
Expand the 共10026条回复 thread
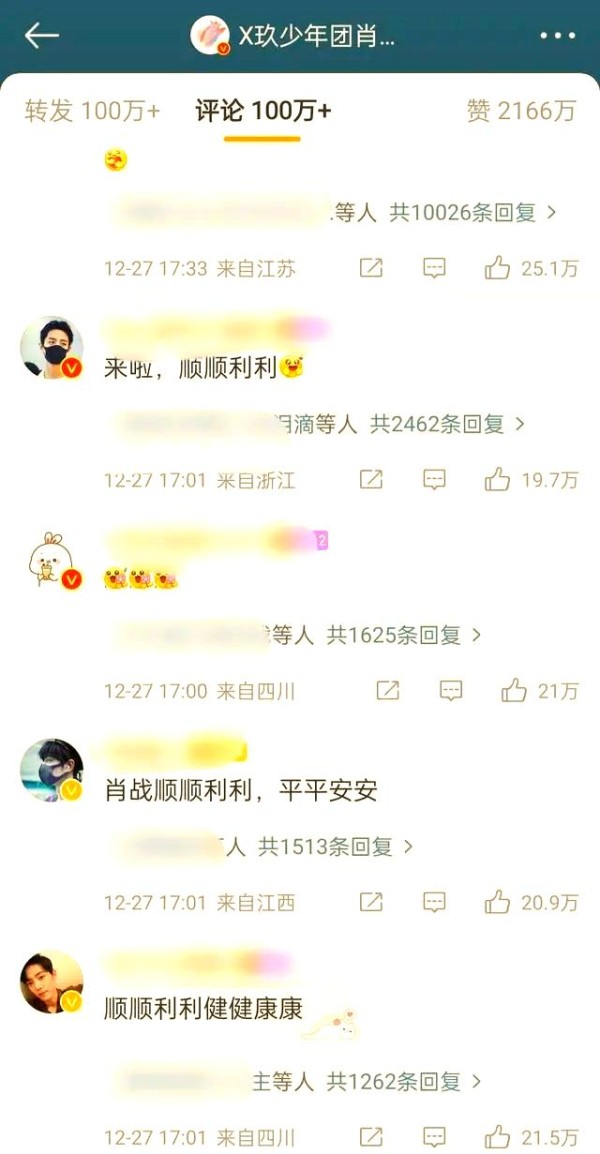473,213
